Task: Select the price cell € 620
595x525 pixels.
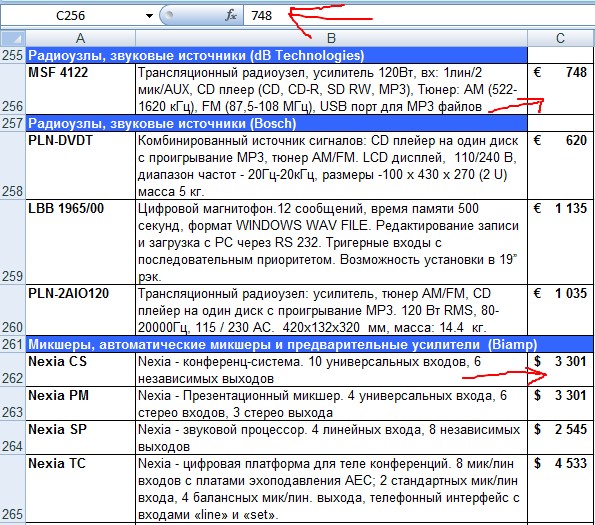Action: click(560, 166)
